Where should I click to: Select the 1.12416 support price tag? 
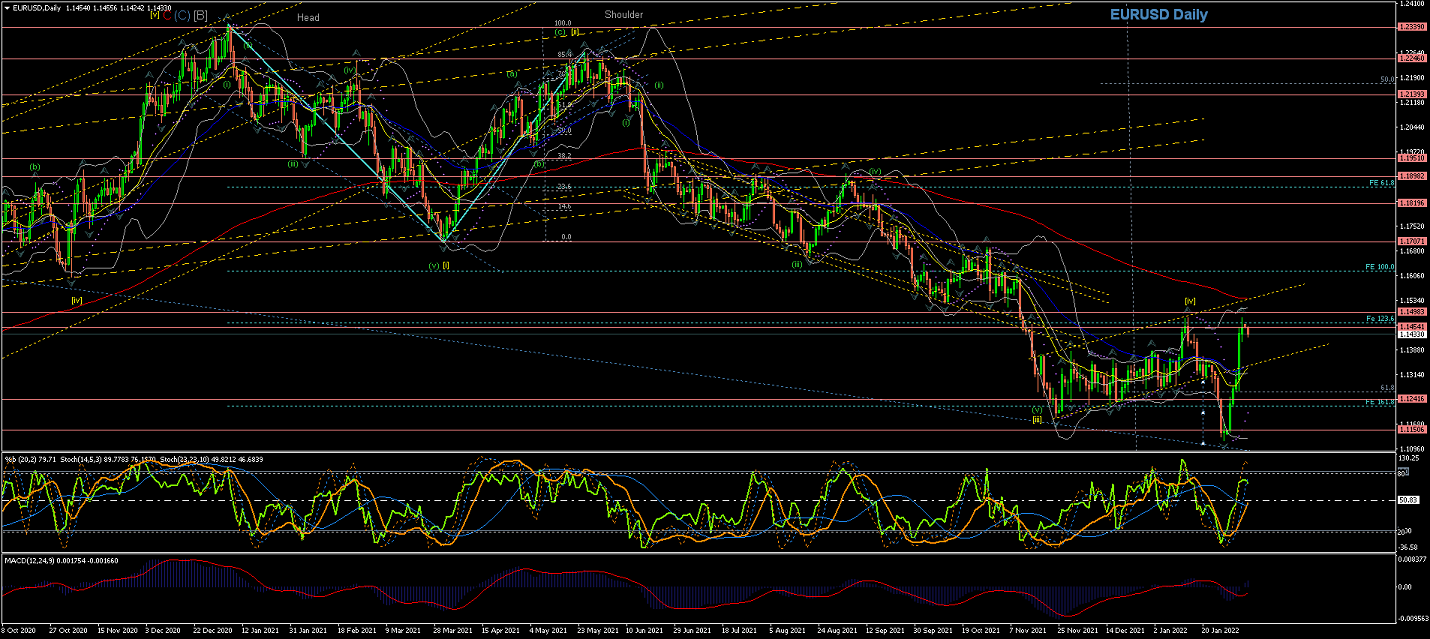tap(1411, 399)
